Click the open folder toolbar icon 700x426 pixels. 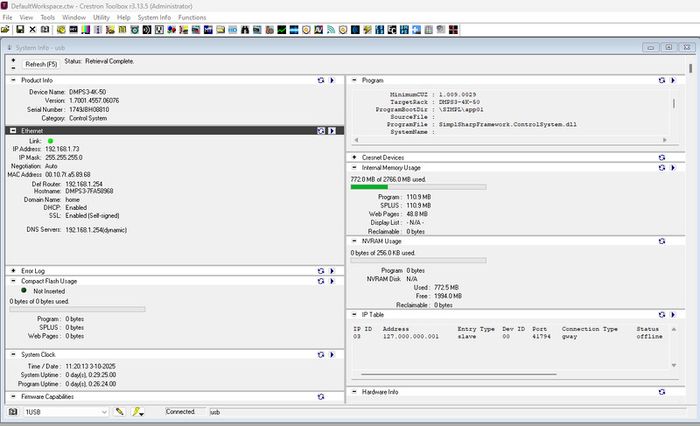coord(5,29)
